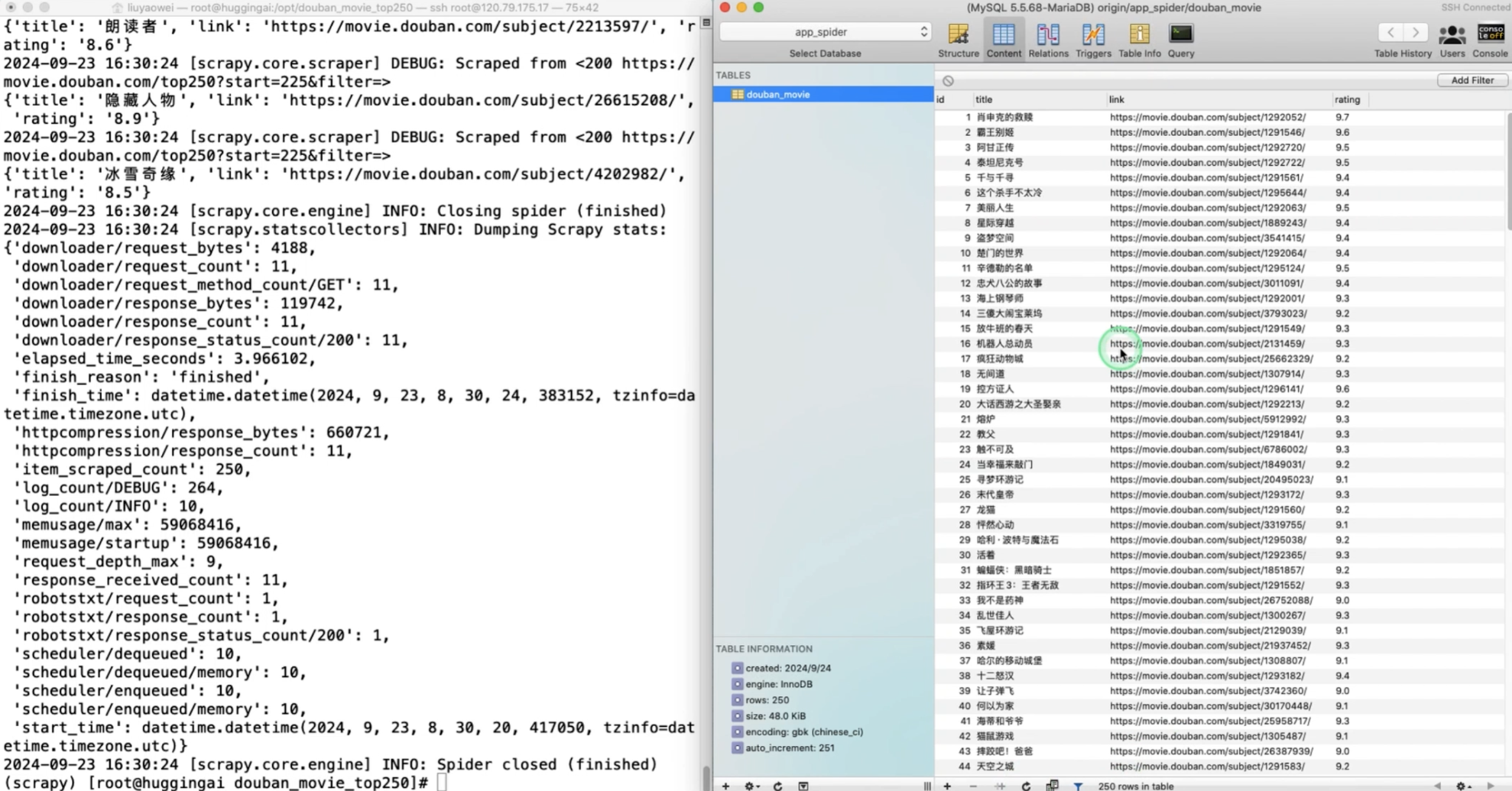Switch to the Content view

point(1003,41)
